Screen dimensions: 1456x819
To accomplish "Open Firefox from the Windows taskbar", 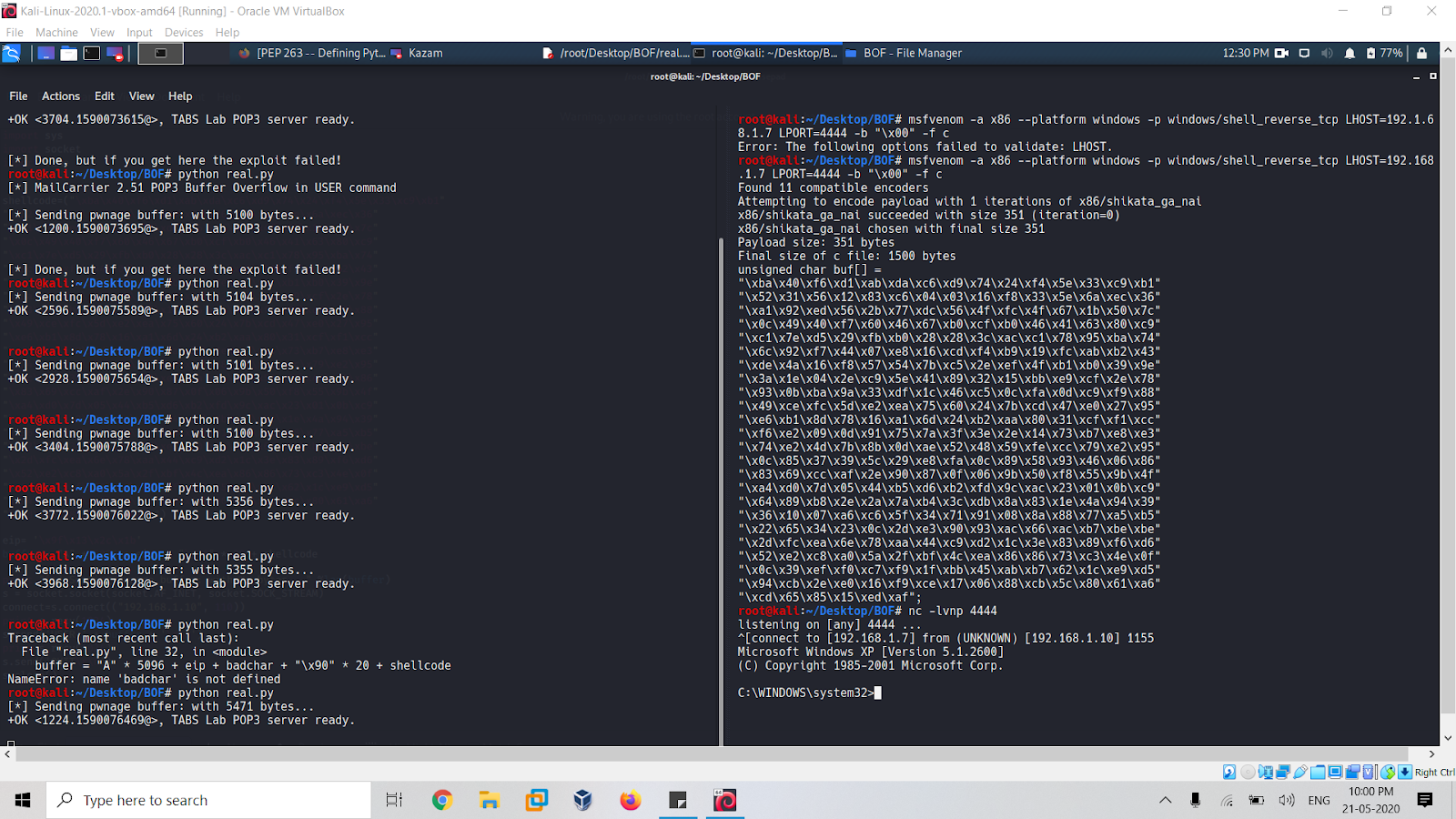I will (630, 800).
